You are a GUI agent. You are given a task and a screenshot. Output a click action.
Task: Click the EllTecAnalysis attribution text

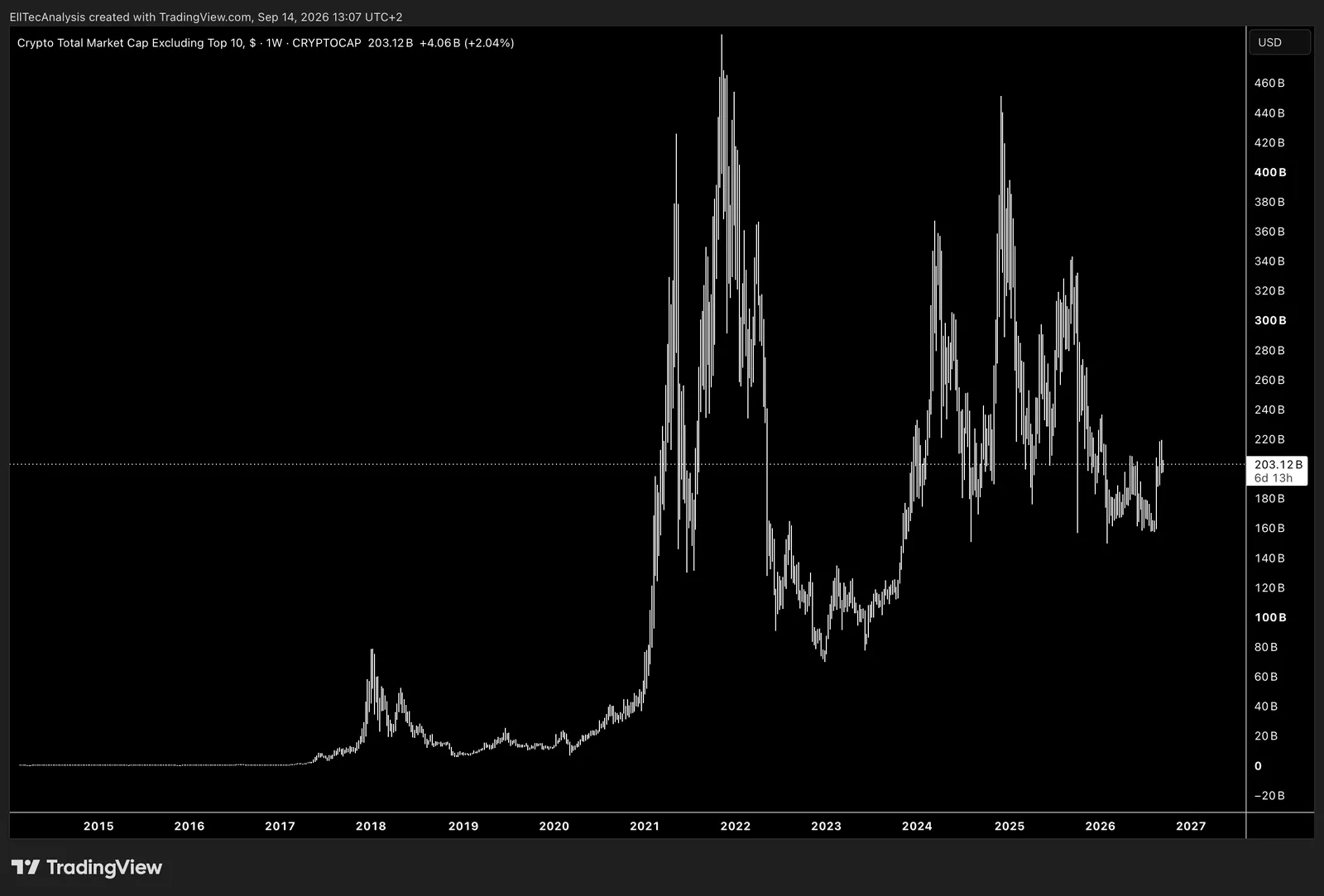tap(47, 17)
